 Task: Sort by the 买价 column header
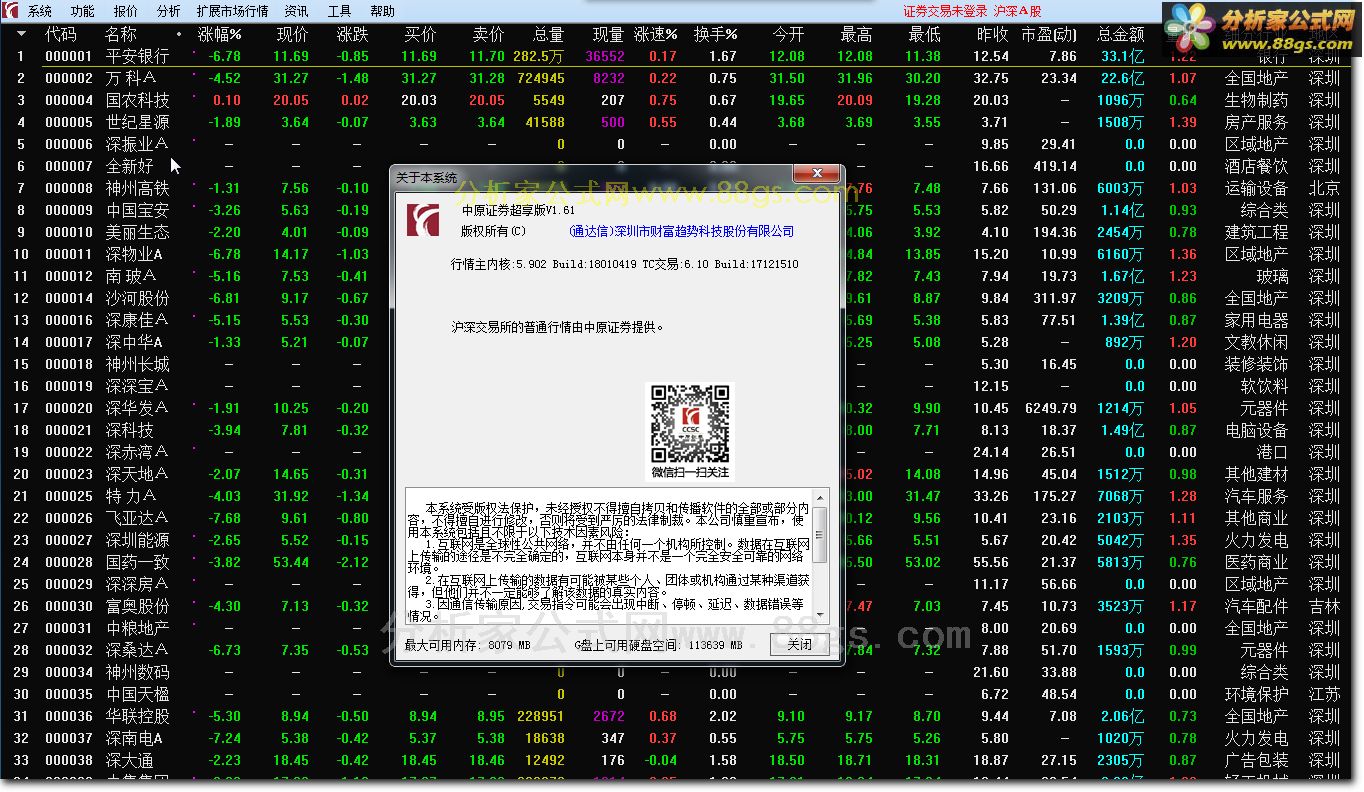click(420, 34)
